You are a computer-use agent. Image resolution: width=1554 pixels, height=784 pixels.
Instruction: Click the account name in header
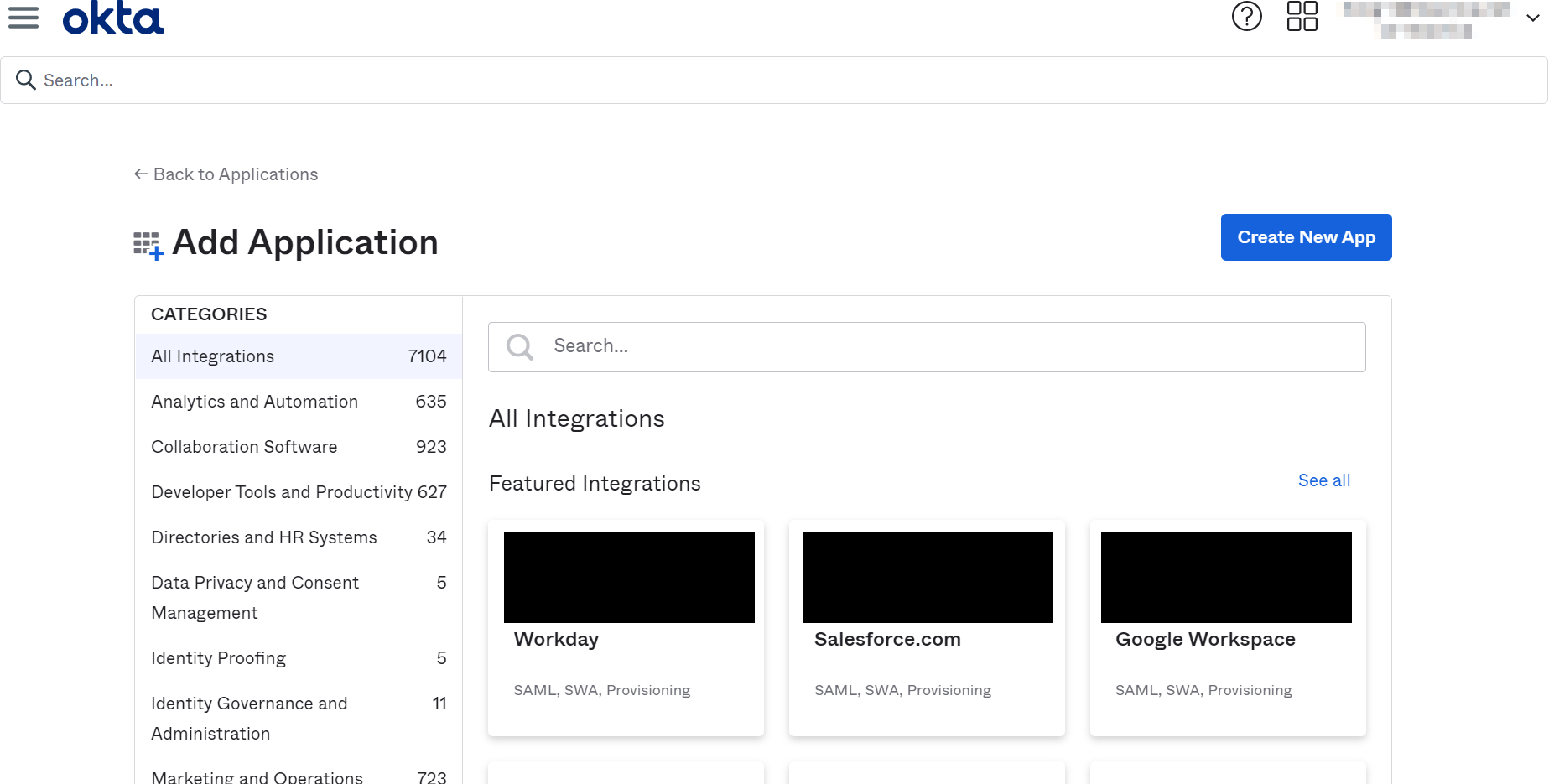point(1426,19)
